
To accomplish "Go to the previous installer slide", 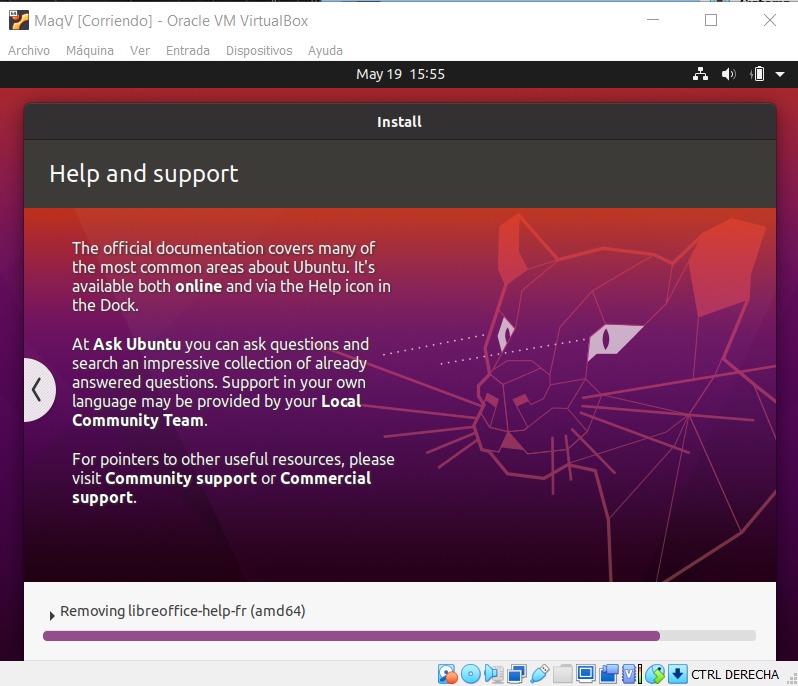I will pos(37,389).
